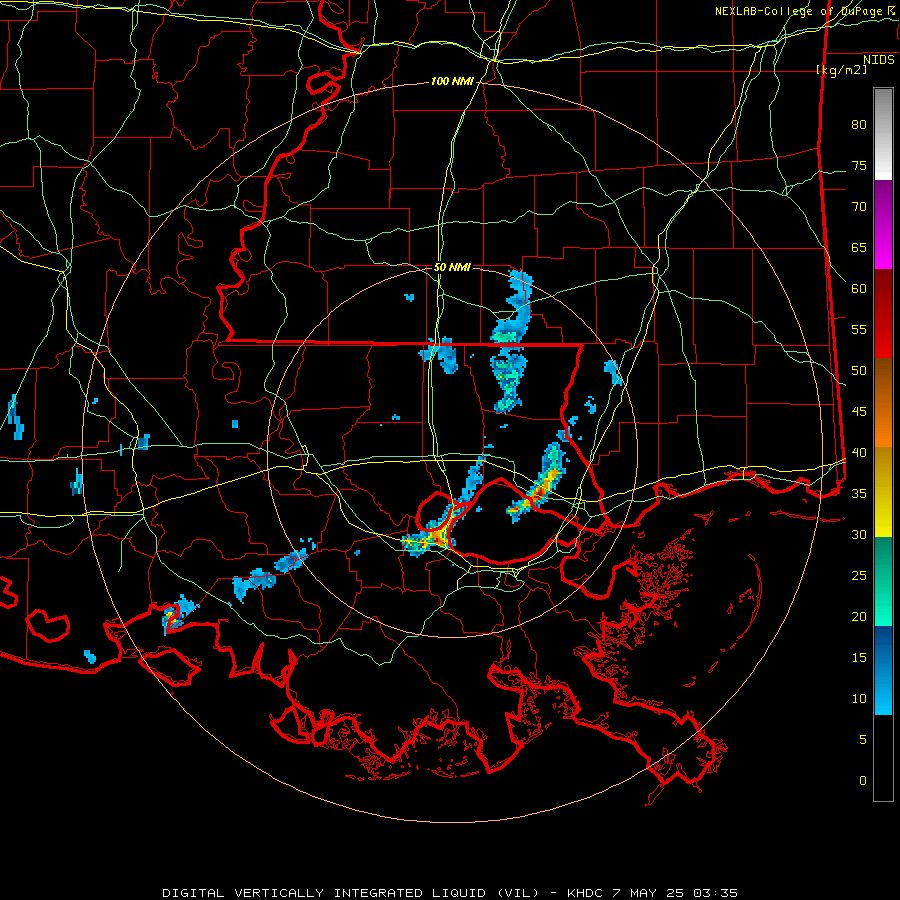The width and height of the screenshot is (900, 900).
Task: Click the 7 MAY 25 date in caption
Action: pyautogui.click(x=649, y=893)
